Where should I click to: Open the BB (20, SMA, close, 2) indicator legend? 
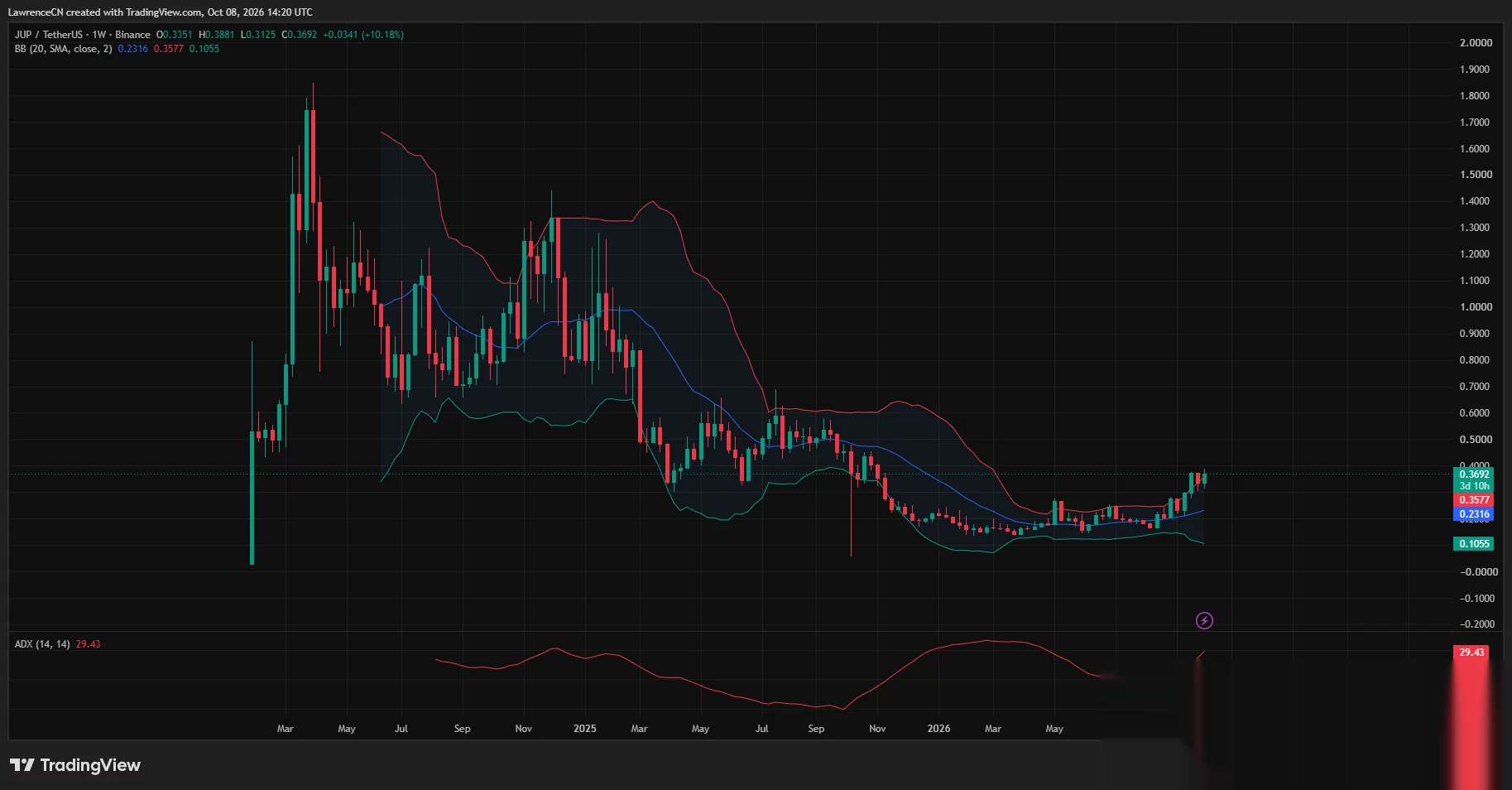coord(64,49)
